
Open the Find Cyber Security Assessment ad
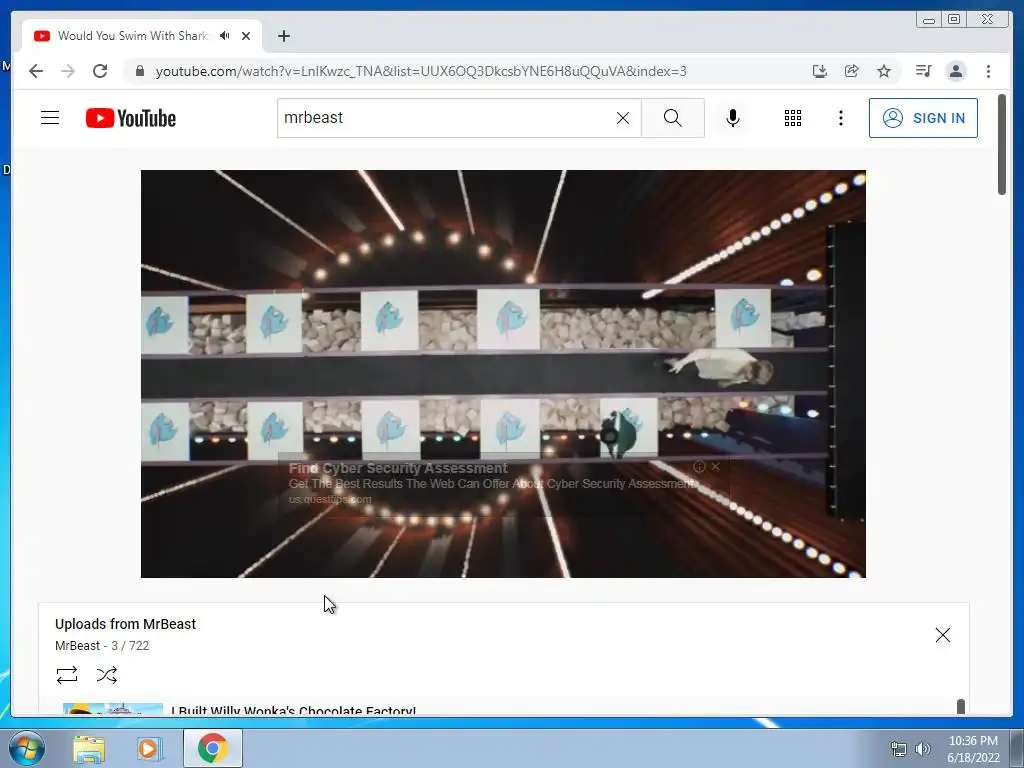click(398, 468)
